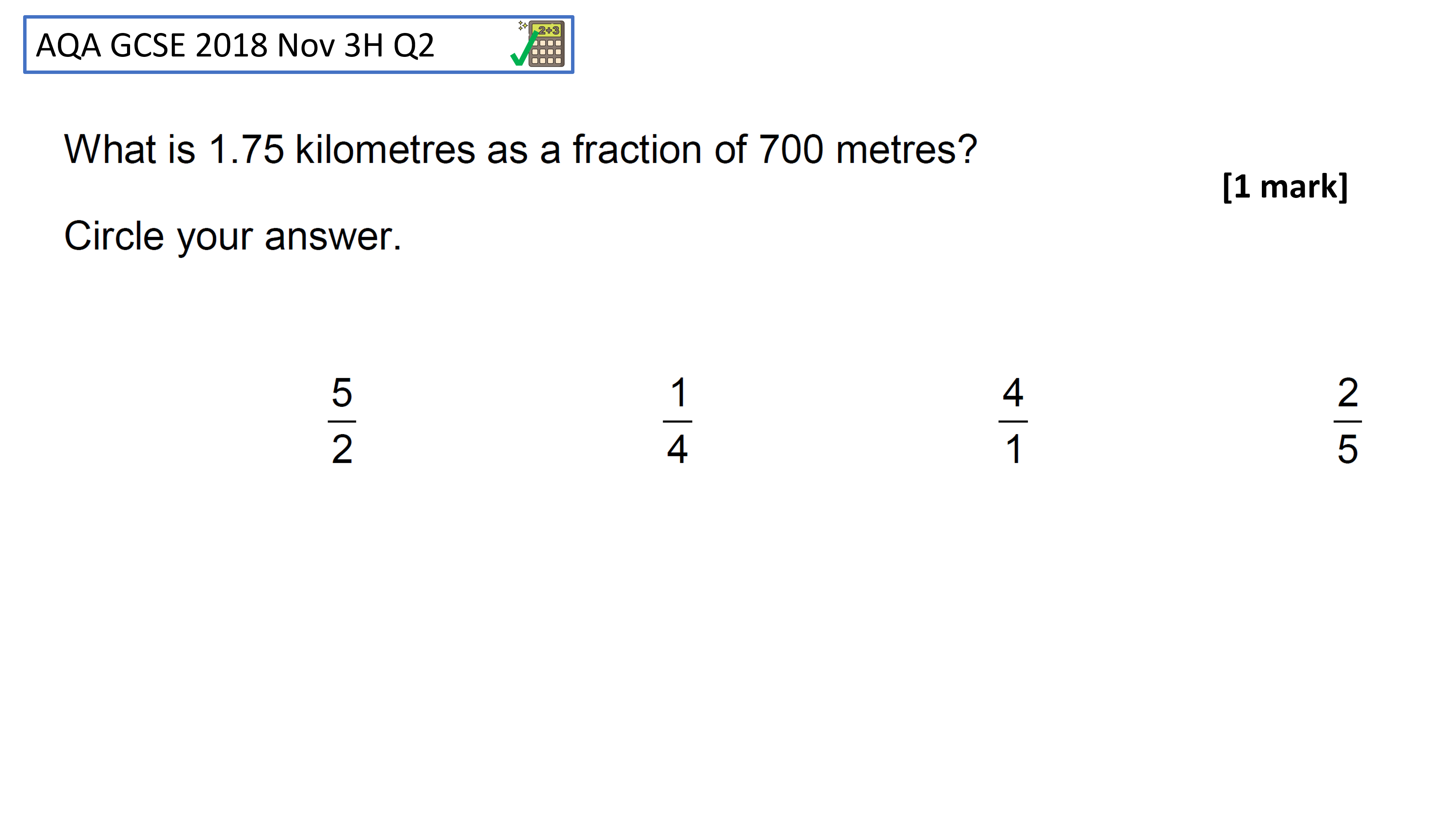The height and width of the screenshot is (819, 1456).
Task: Click the numerator 5 of the first fraction
Action: coord(342,392)
